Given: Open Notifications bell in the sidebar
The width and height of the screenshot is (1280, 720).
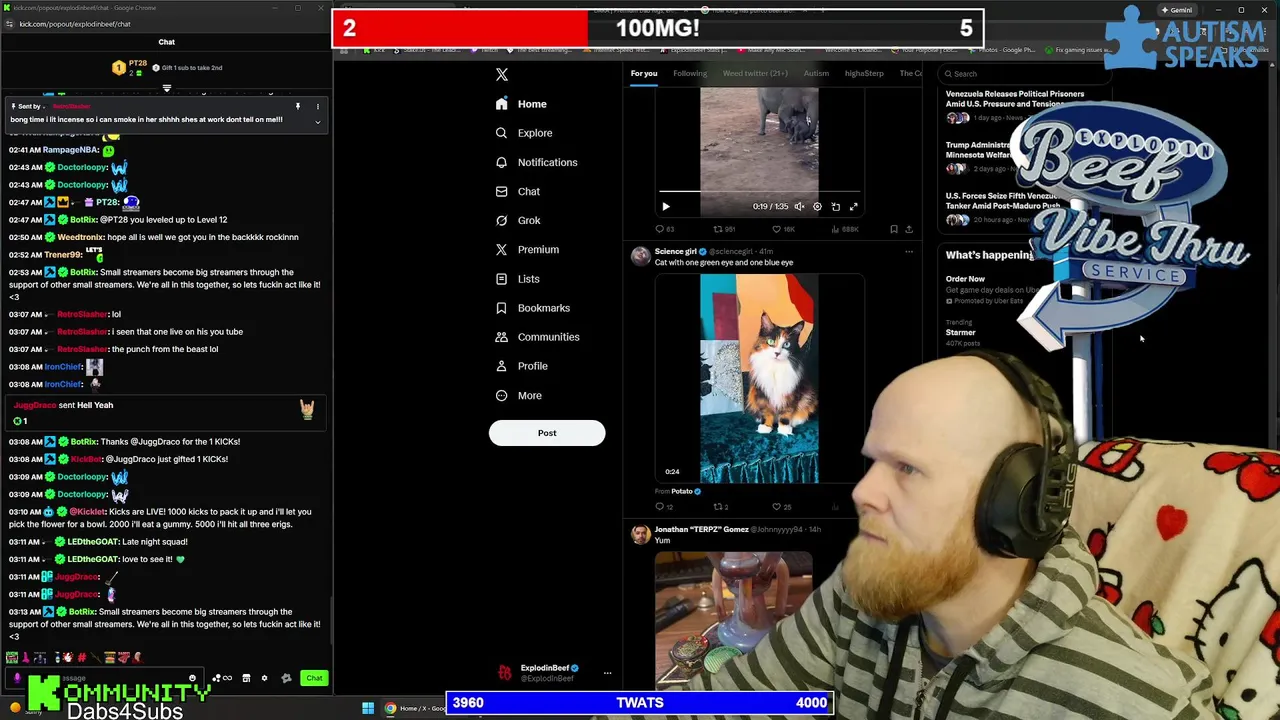Looking at the screenshot, I should 501,162.
